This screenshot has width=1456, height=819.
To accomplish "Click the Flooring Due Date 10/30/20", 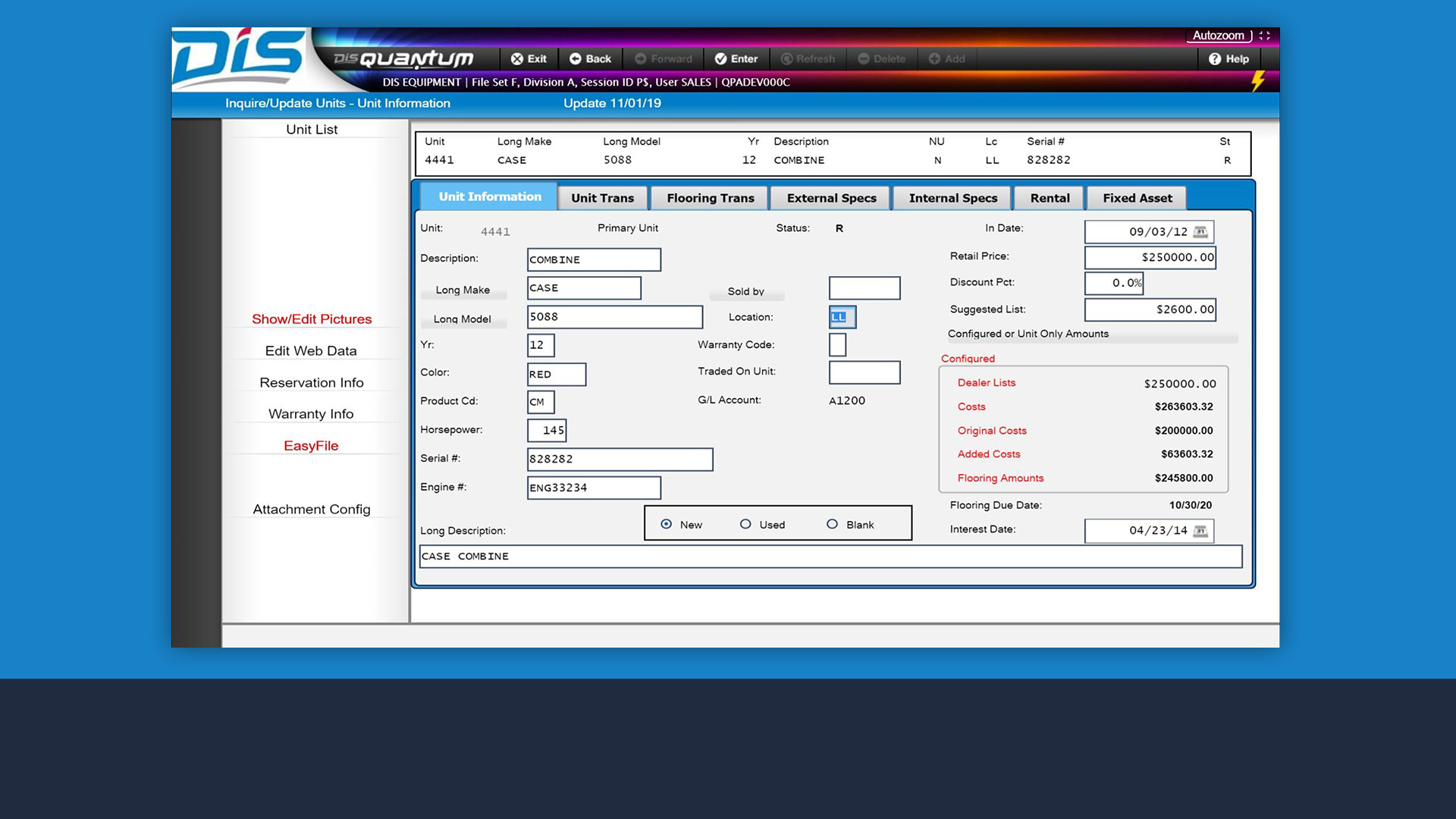I will [x=1191, y=505].
